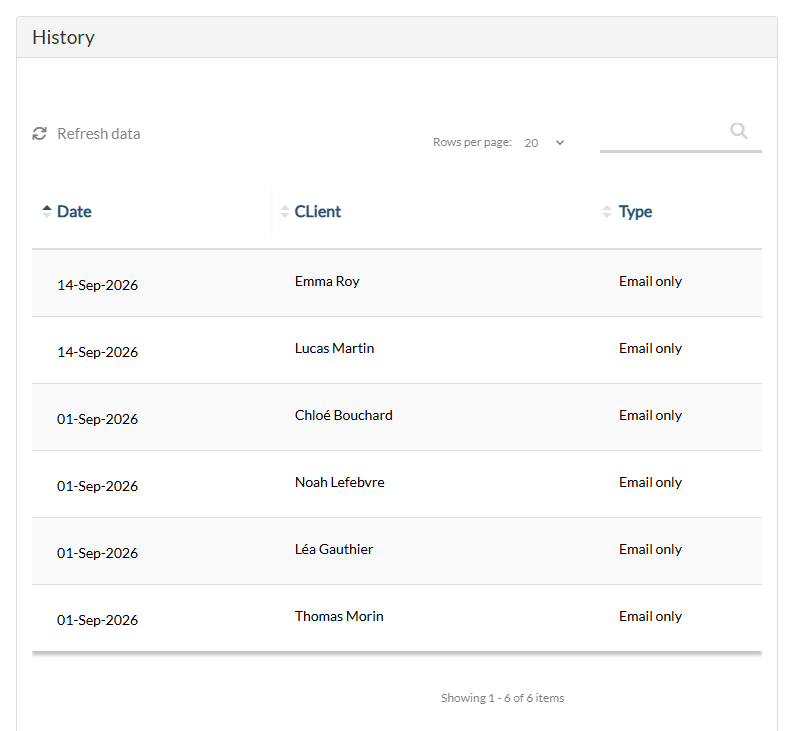Click the CLient column sort arrows
The height and width of the screenshot is (731, 793).
pos(285,211)
